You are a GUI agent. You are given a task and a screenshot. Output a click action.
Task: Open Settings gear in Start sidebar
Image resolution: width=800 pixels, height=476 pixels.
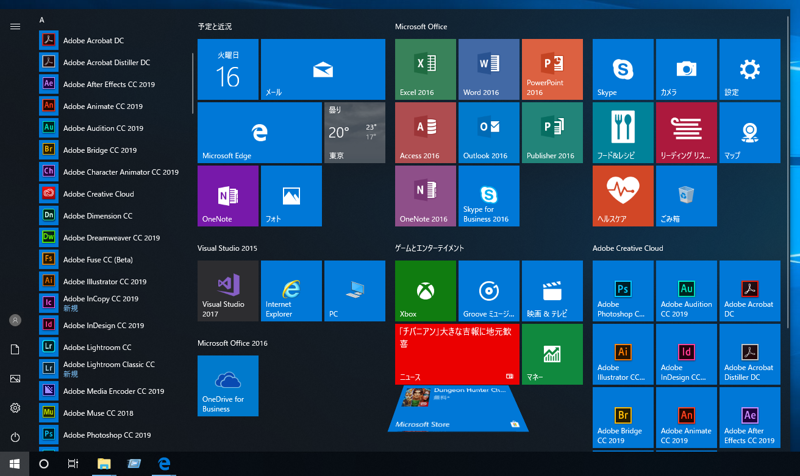click(15, 408)
